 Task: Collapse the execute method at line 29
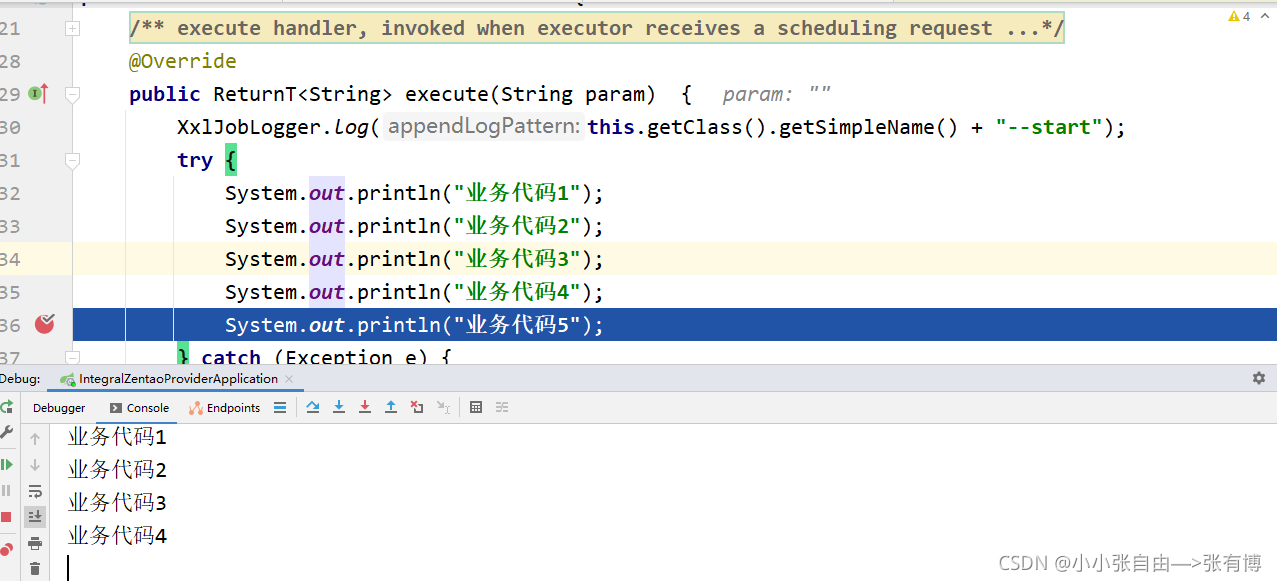(x=72, y=94)
